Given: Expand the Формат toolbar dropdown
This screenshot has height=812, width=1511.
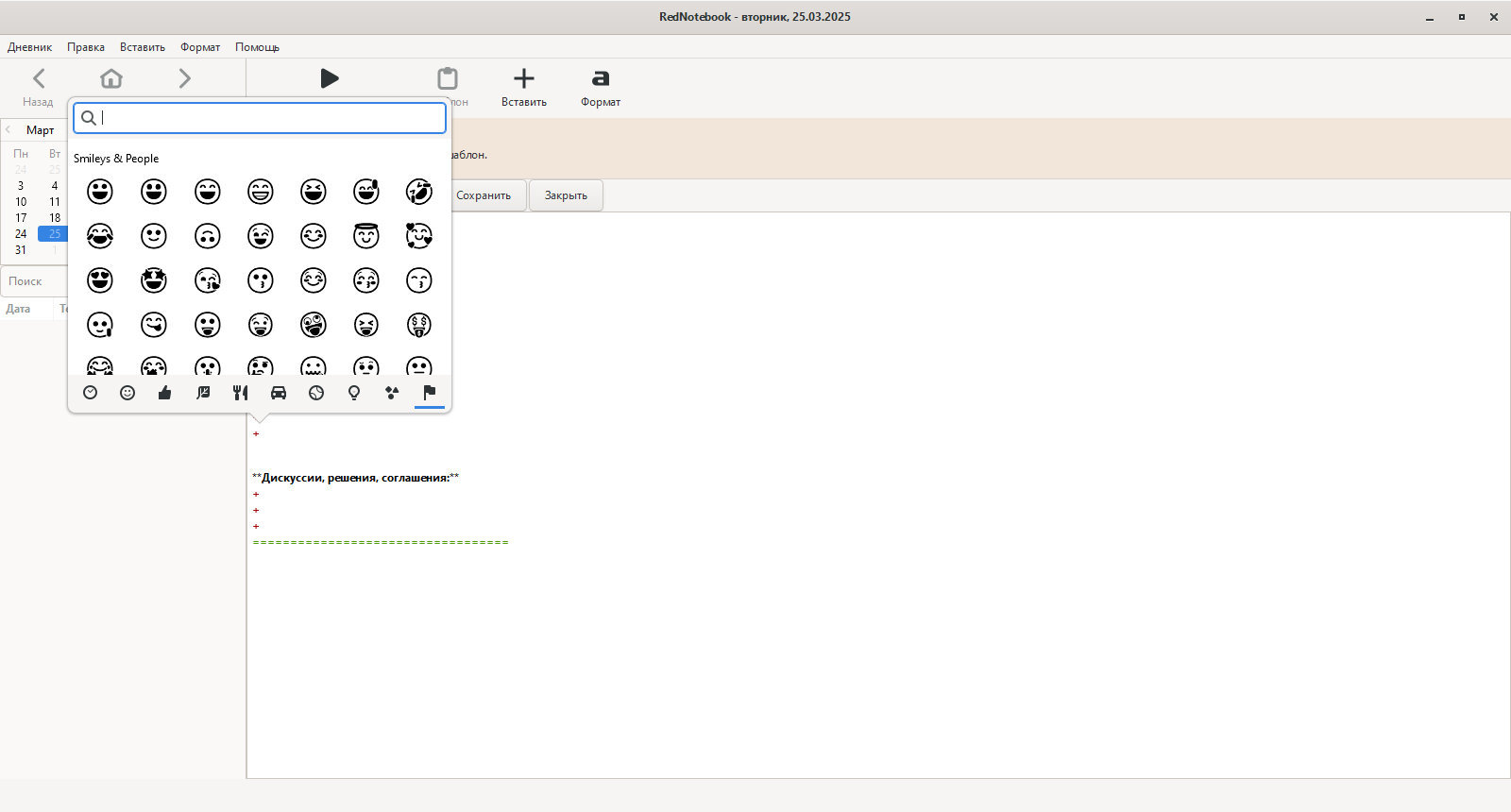Looking at the screenshot, I should pos(601,87).
